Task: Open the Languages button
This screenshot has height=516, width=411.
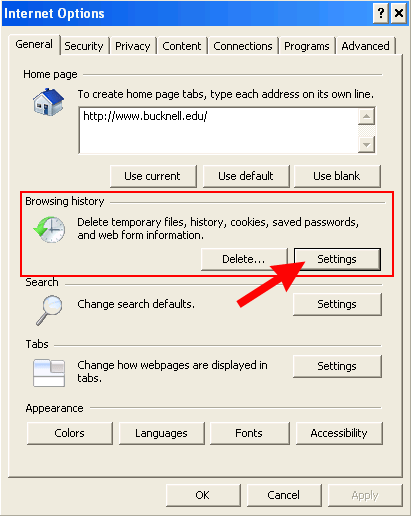Action: coord(161,433)
